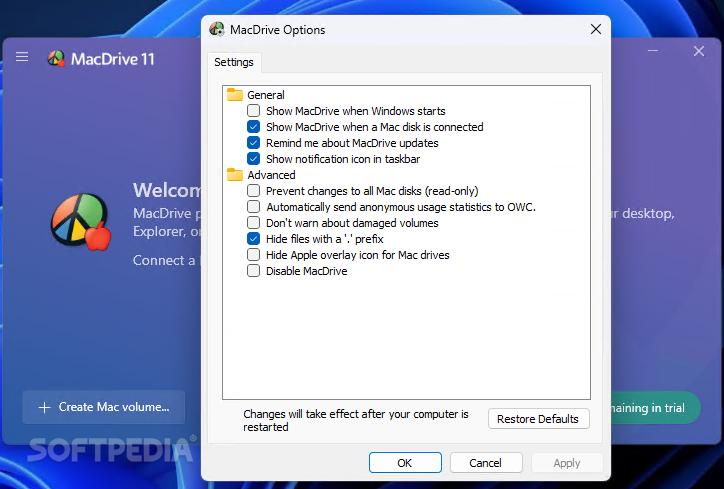Click the 'Changes will take effect' notice text
This screenshot has height=489, width=724.
(x=356, y=420)
